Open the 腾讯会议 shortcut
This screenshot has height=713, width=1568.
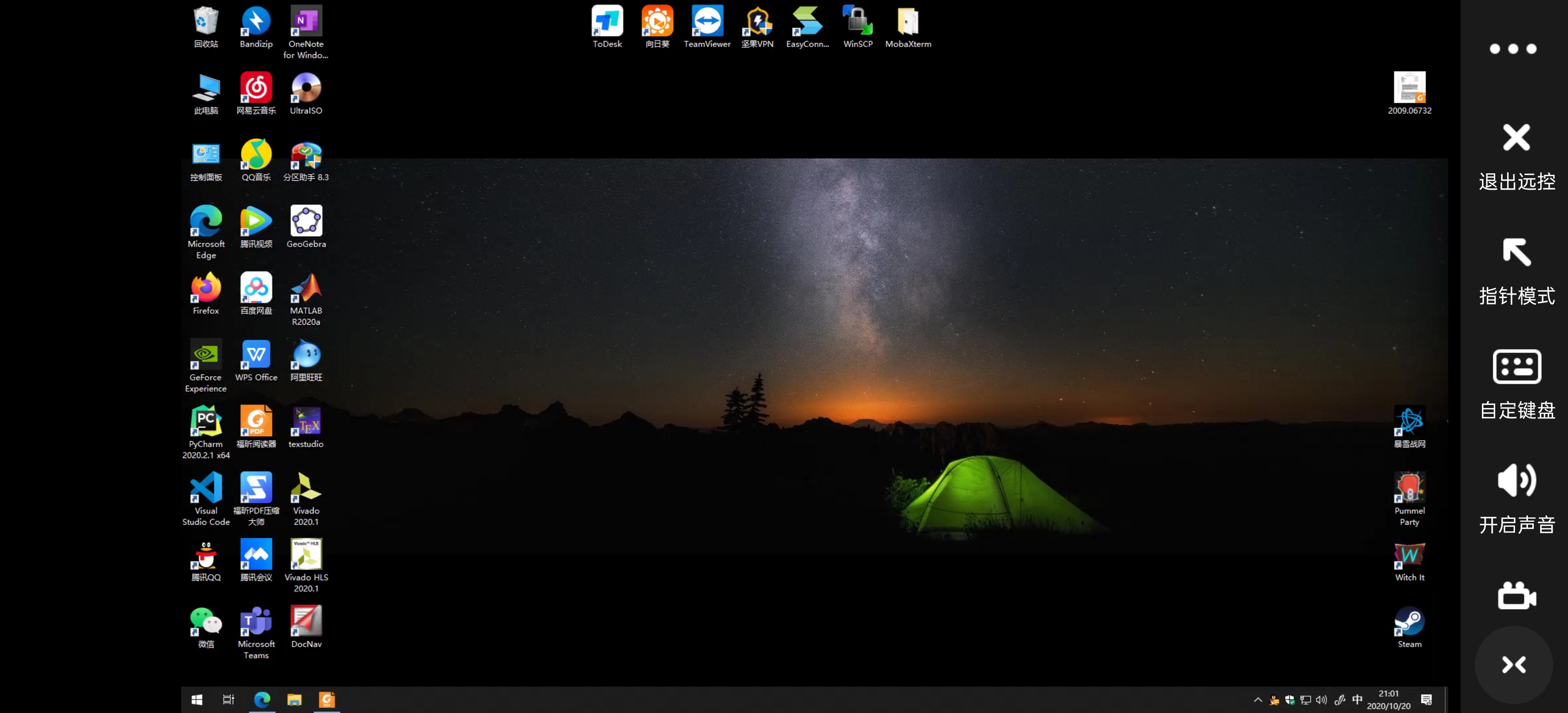[x=256, y=560]
